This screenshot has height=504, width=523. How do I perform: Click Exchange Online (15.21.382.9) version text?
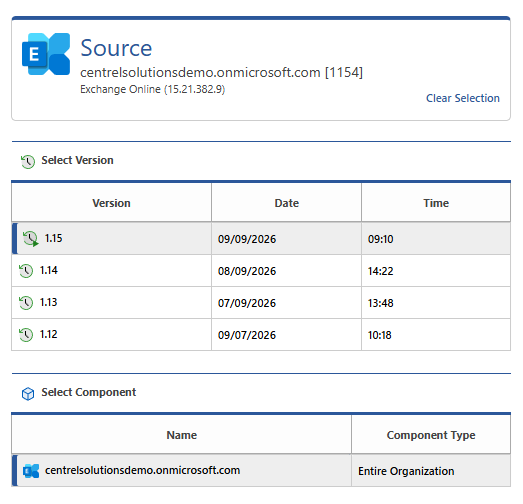[152, 89]
